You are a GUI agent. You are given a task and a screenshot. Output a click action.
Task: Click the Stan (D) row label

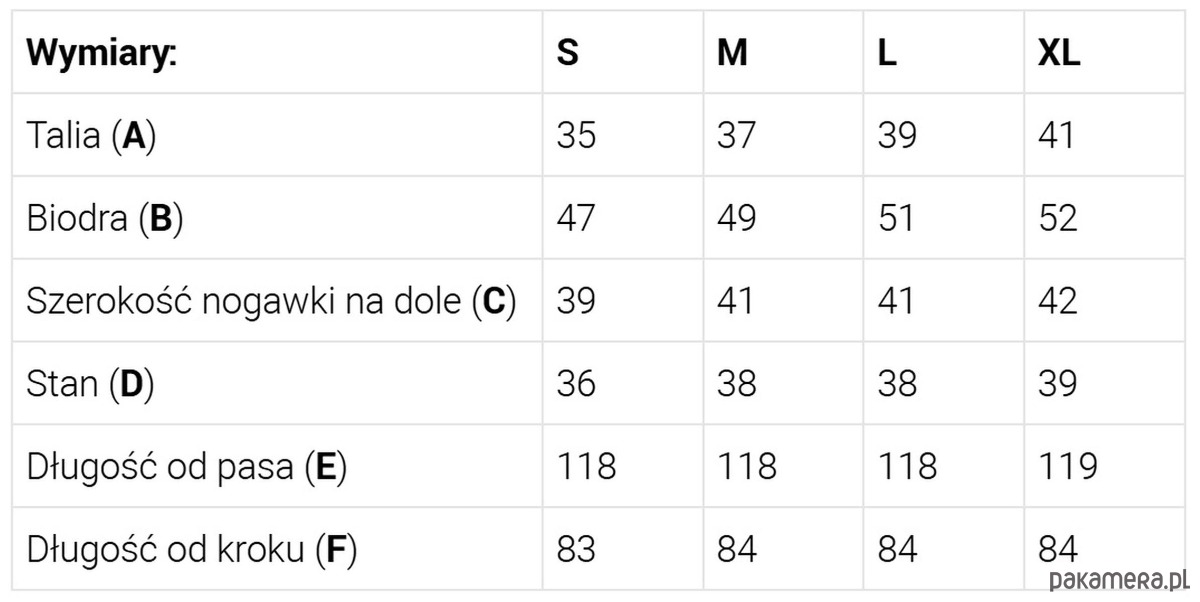[91, 384]
